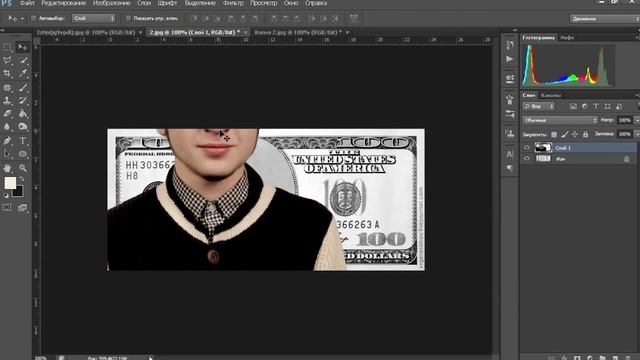The height and width of the screenshot is (360, 640).
Task: Open the Слой auto-select dropdown
Action: [93, 18]
